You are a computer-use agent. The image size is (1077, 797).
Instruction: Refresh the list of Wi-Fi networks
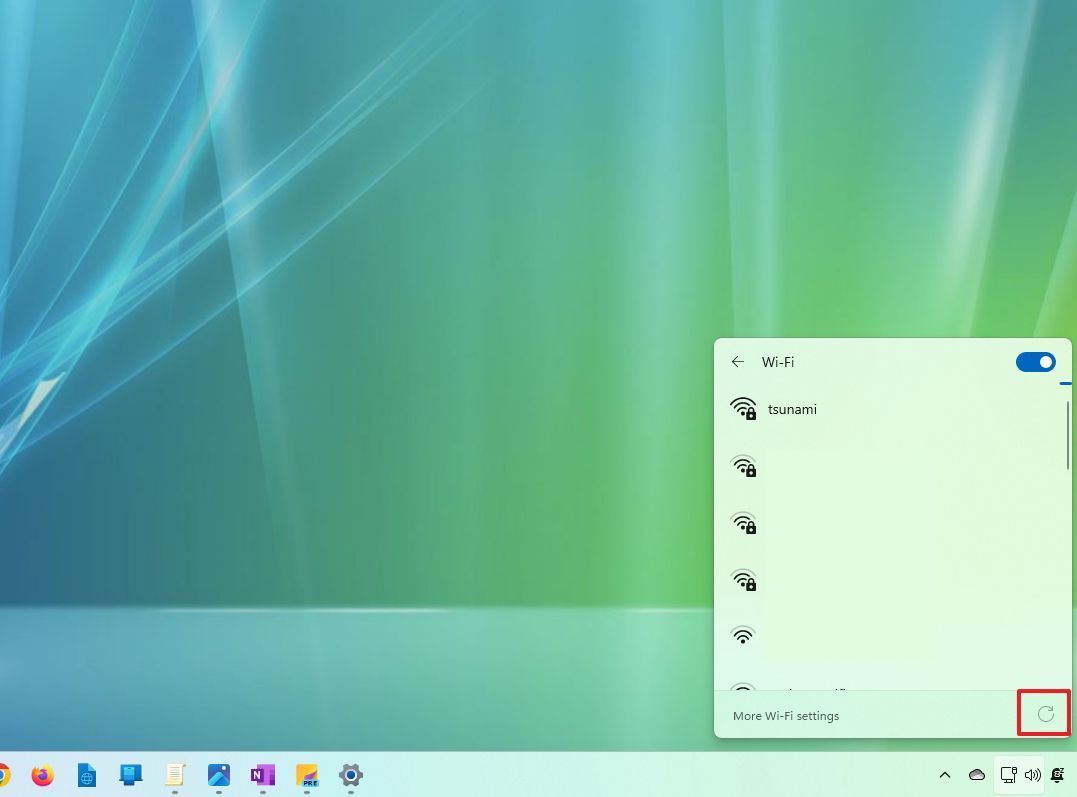1044,714
